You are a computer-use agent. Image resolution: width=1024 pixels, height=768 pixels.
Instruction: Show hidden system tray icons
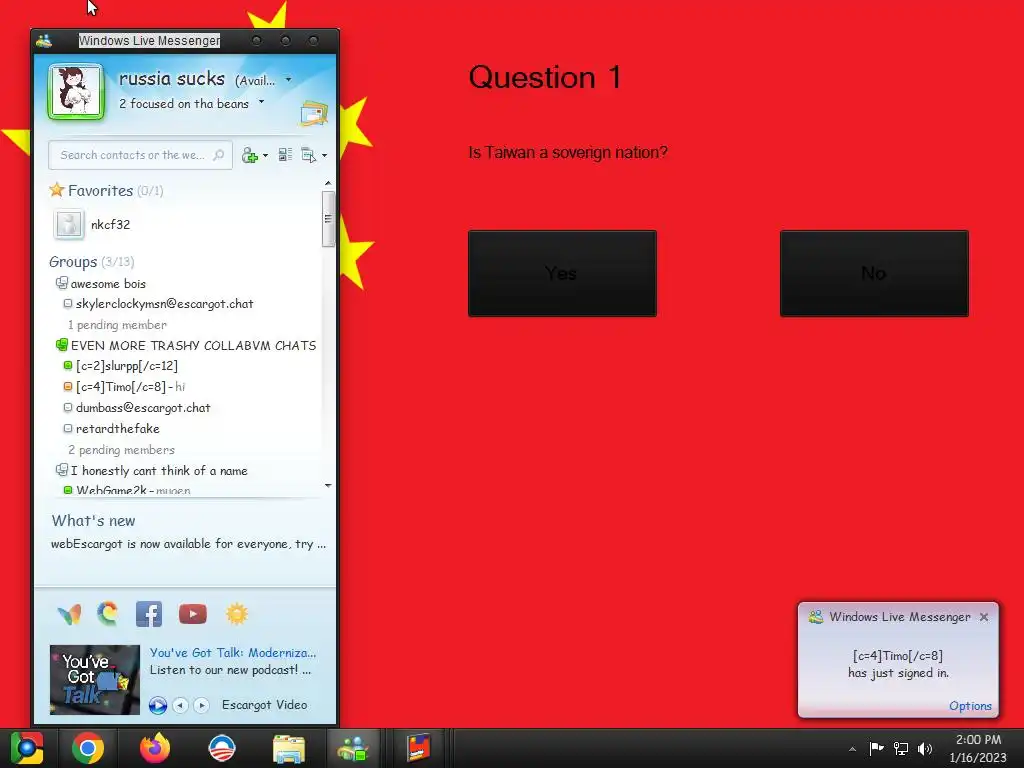point(852,749)
